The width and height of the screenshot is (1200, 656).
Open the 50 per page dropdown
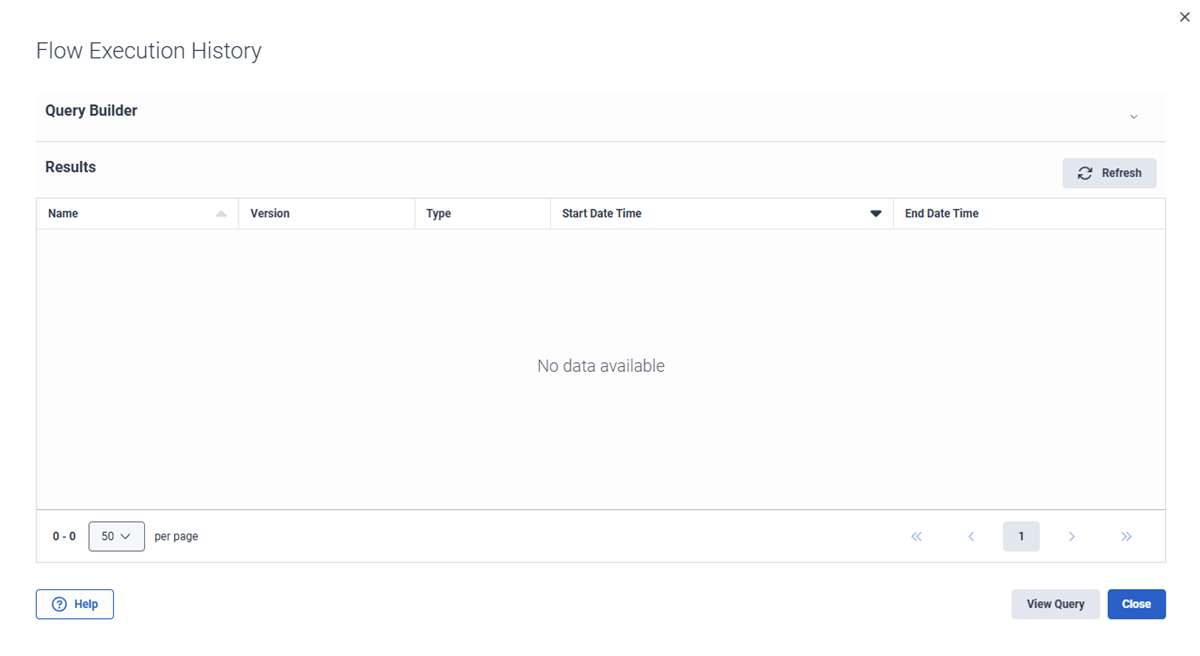coord(116,537)
